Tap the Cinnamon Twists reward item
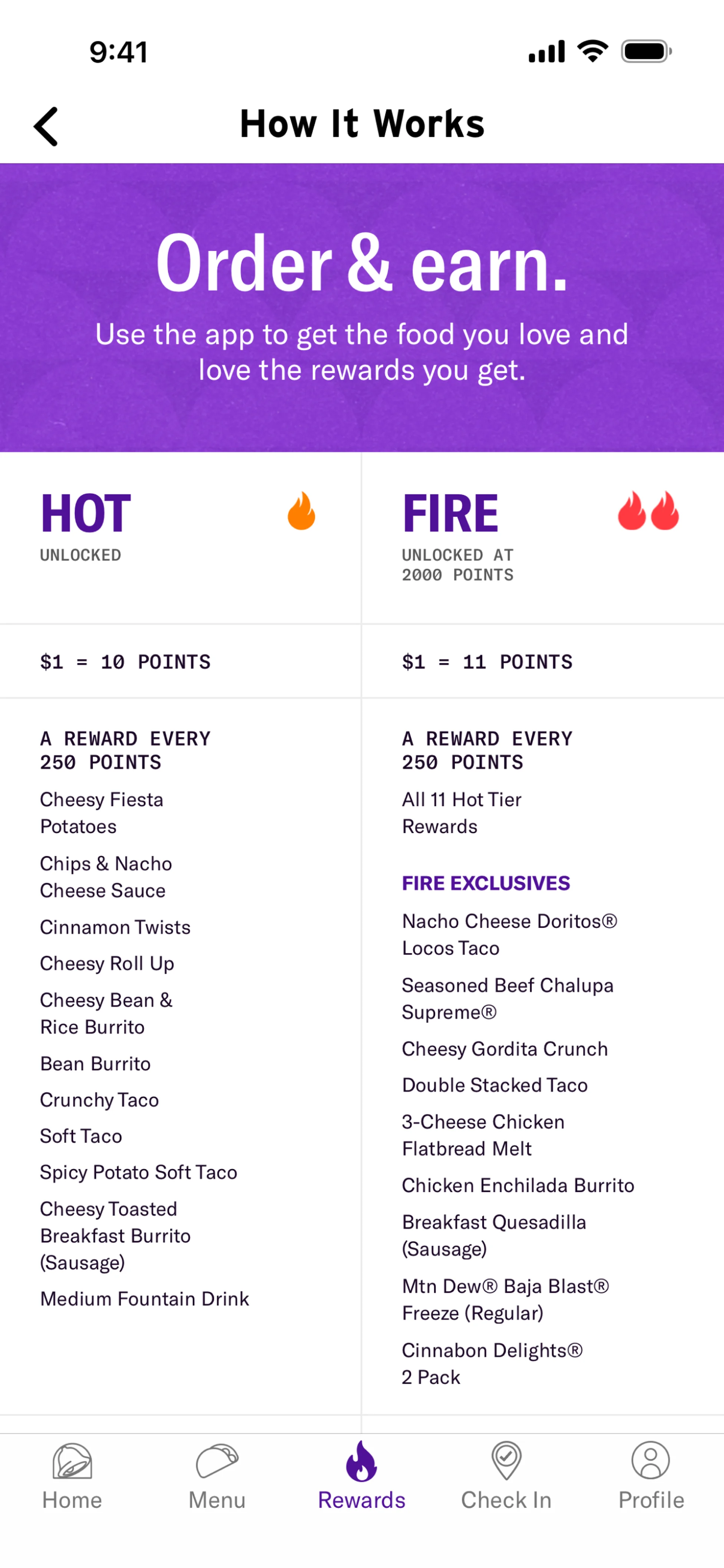This screenshot has height=1568, width=724. (x=115, y=927)
